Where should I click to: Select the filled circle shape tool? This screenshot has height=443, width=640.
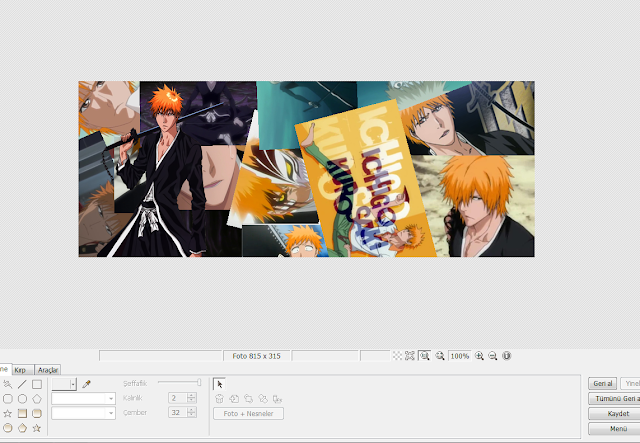pyautogui.click(x=7, y=428)
